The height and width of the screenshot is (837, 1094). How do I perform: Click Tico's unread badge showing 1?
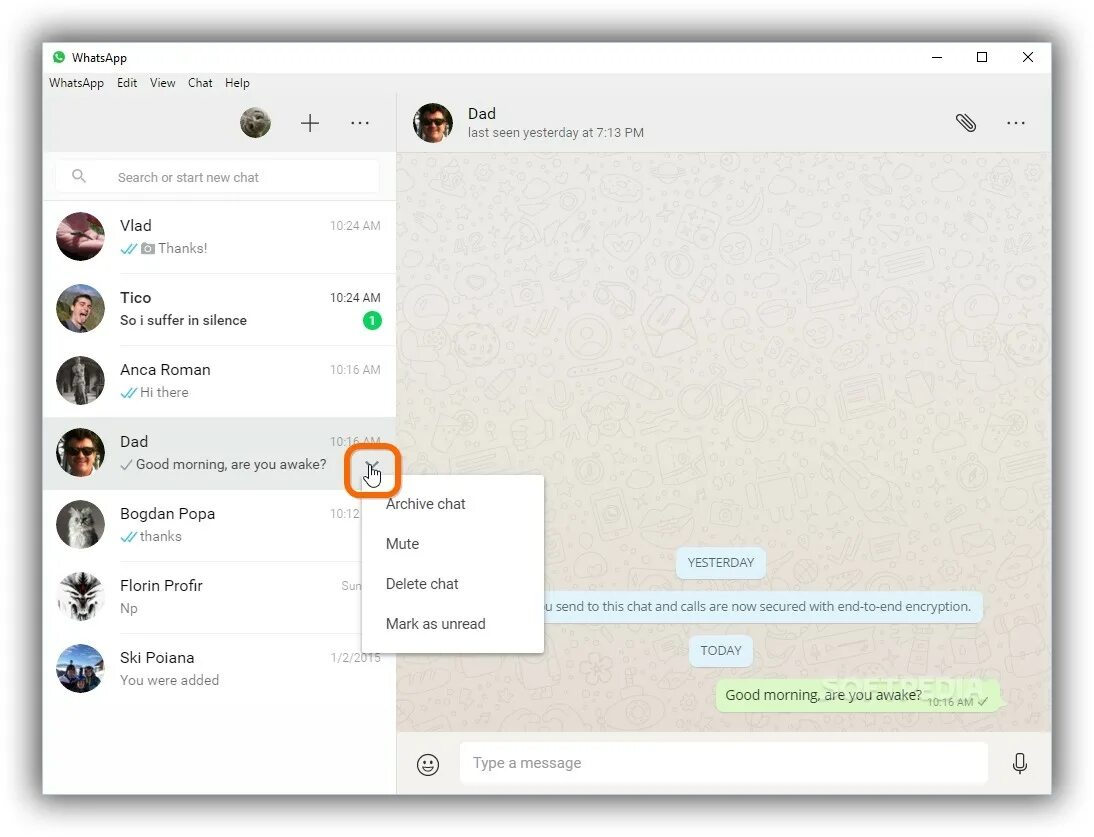click(x=372, y=321)
